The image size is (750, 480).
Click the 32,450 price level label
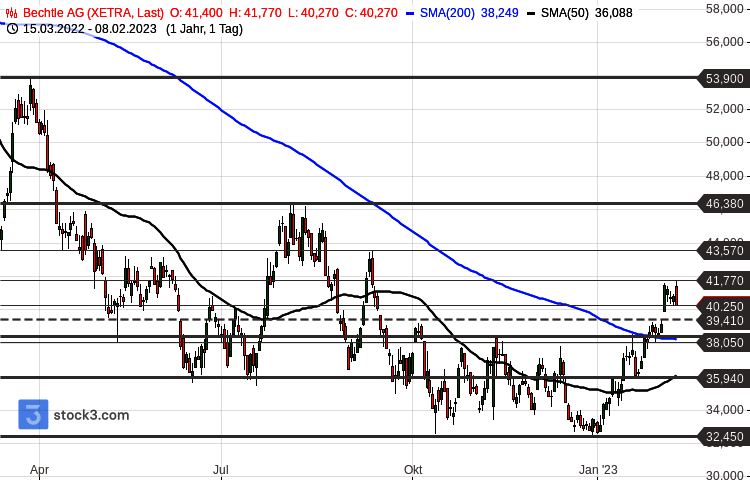click(724, 436)
